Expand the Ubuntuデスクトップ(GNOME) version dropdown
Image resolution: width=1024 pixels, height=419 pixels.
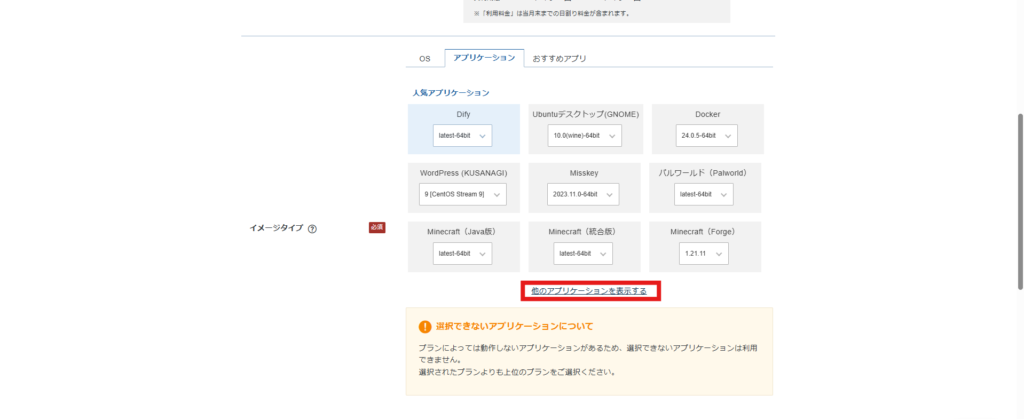(585, 135)
